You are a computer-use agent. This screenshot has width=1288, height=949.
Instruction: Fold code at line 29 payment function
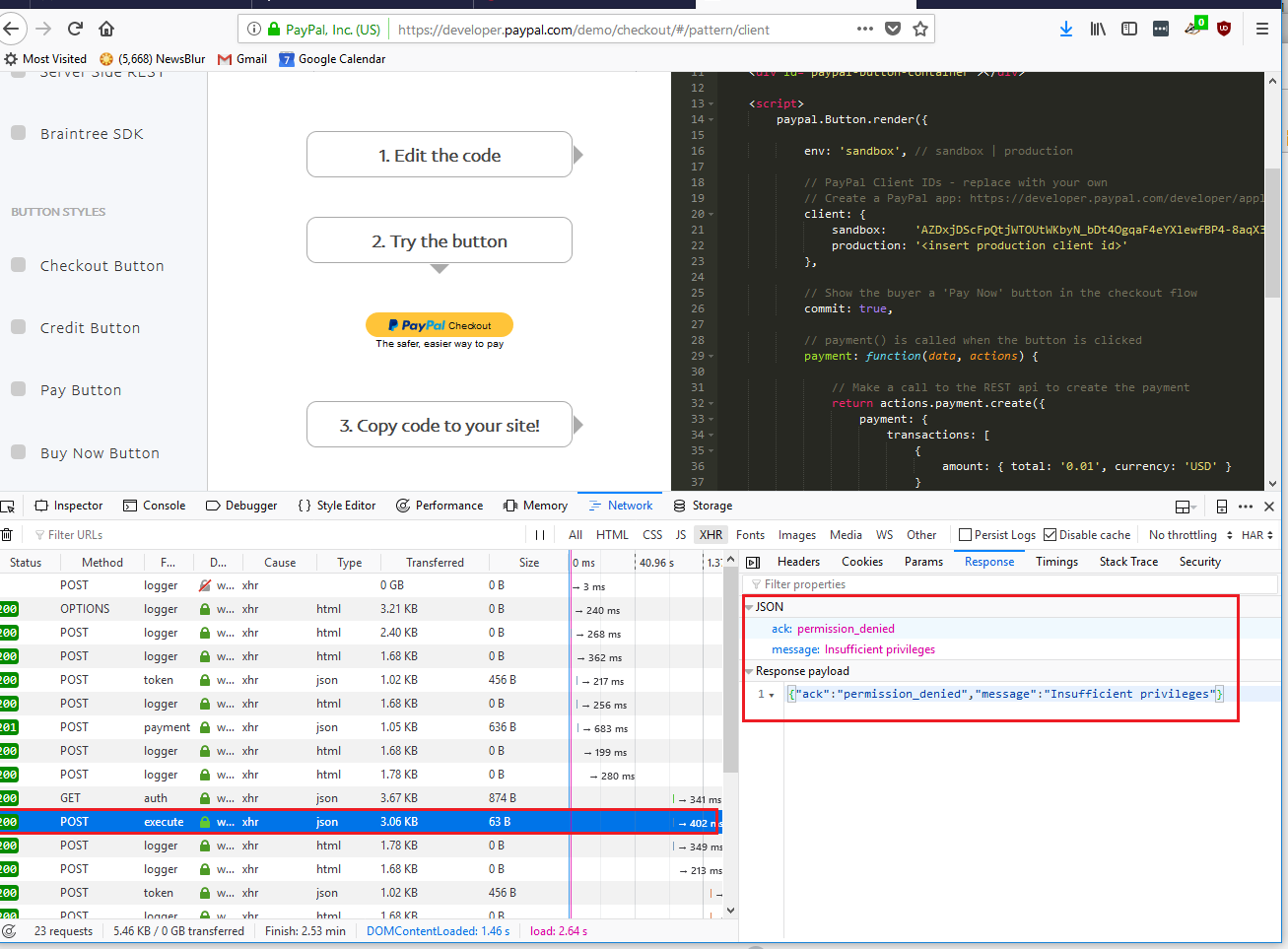pyautogui.click(x=712, y=357)
